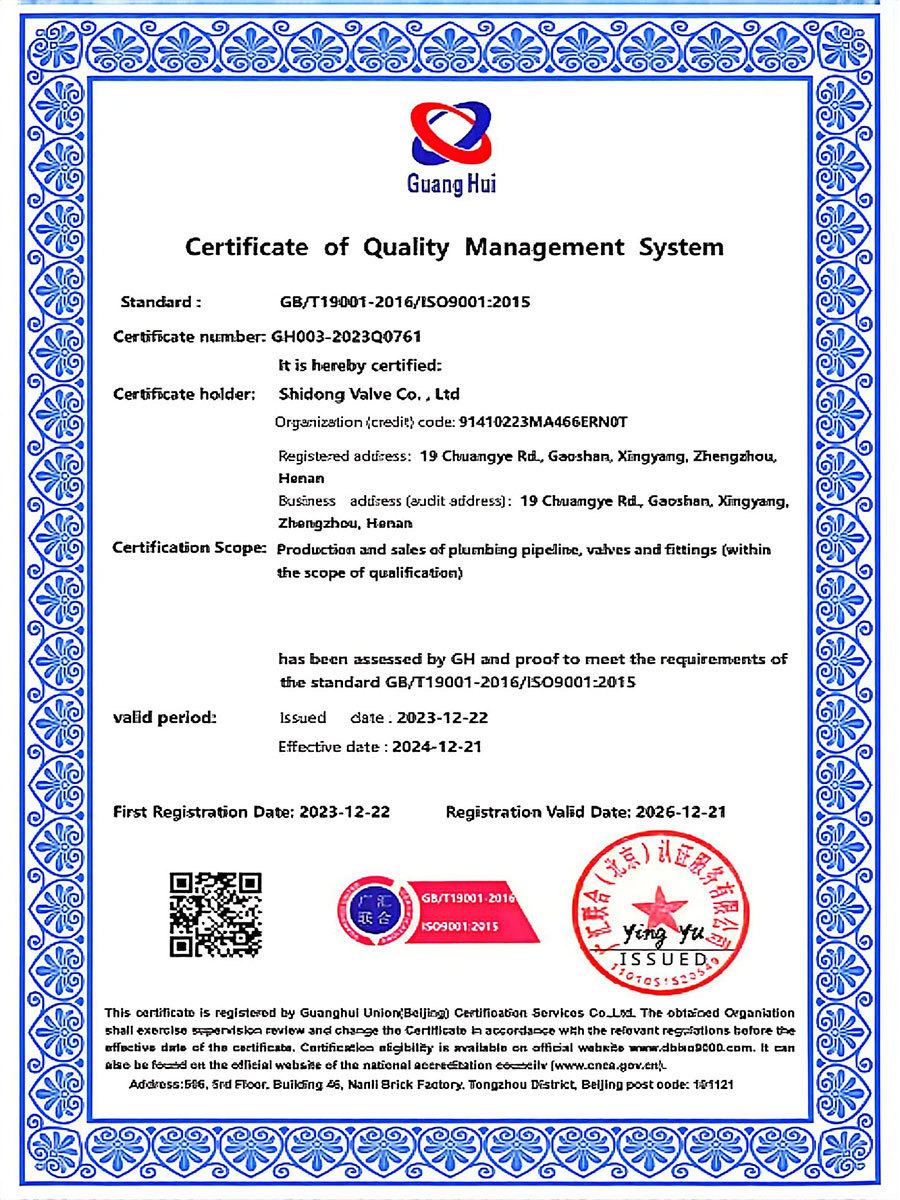Select the title 'Certificate of Quality Management System'

coord(454,246)
